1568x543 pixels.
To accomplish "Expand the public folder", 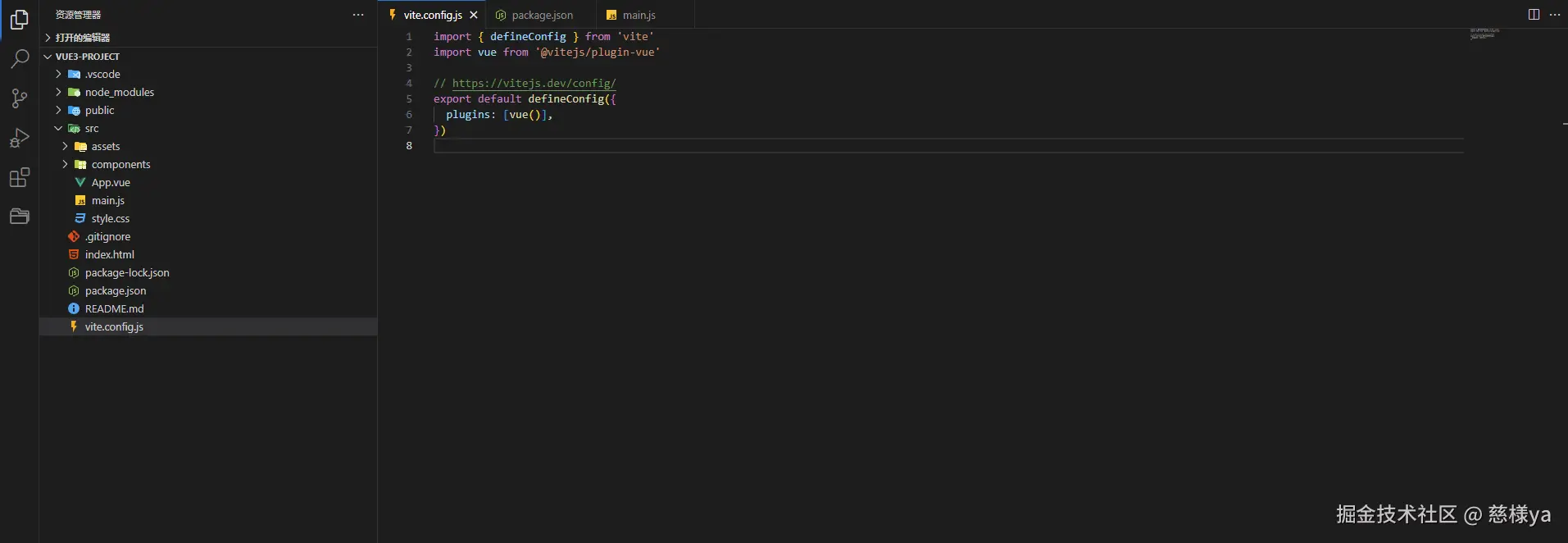I will (58, 110).
